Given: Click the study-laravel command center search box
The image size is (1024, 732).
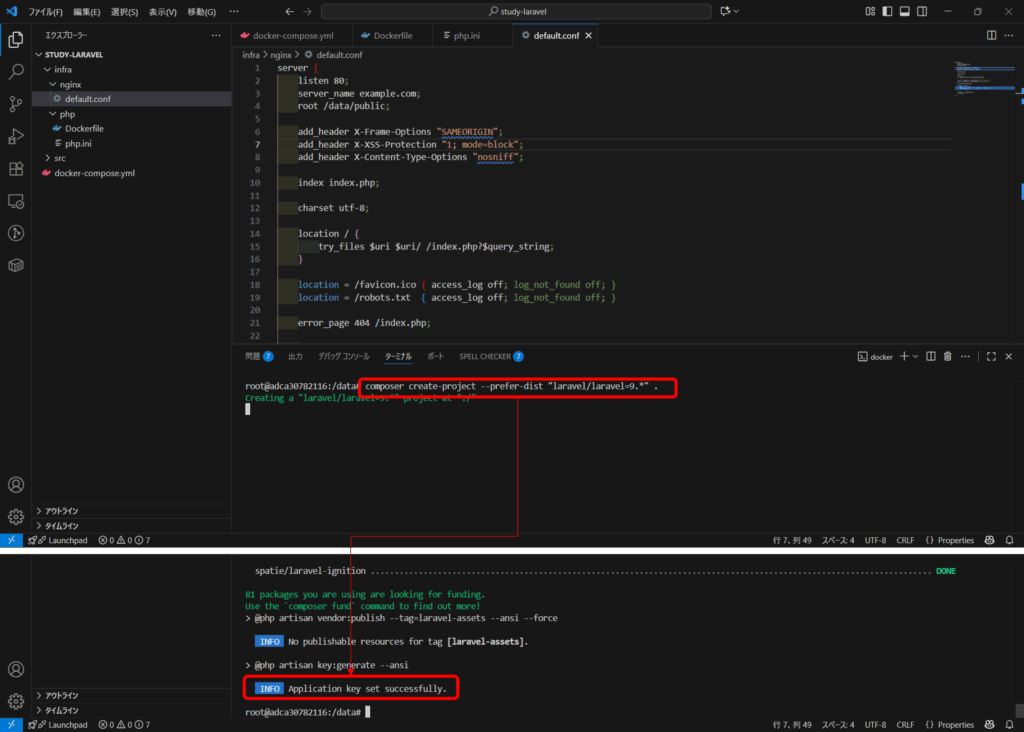Looking at the screenshot, I should [516, 11].
